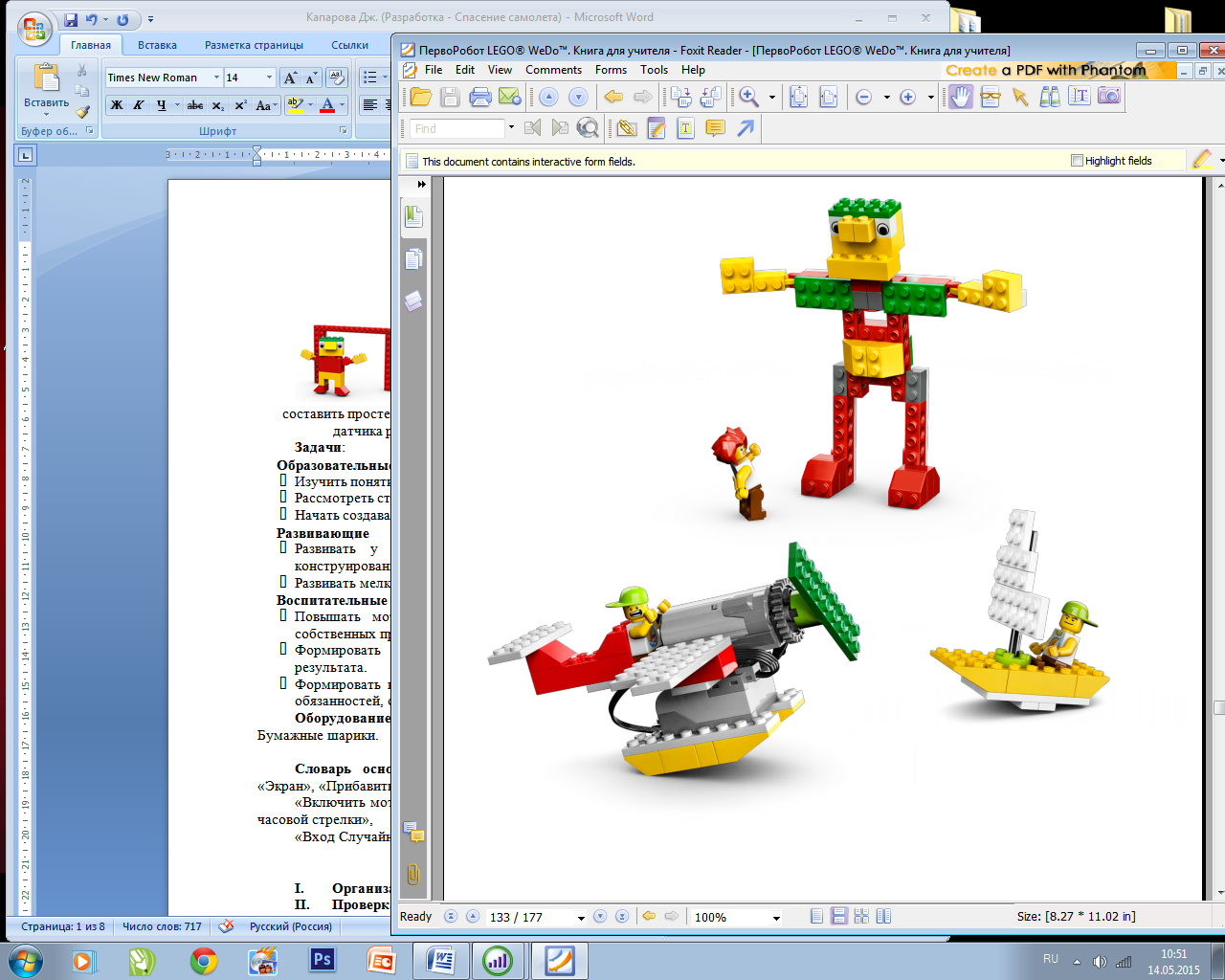Open the Comments menu in Foxit Reader

553,70
